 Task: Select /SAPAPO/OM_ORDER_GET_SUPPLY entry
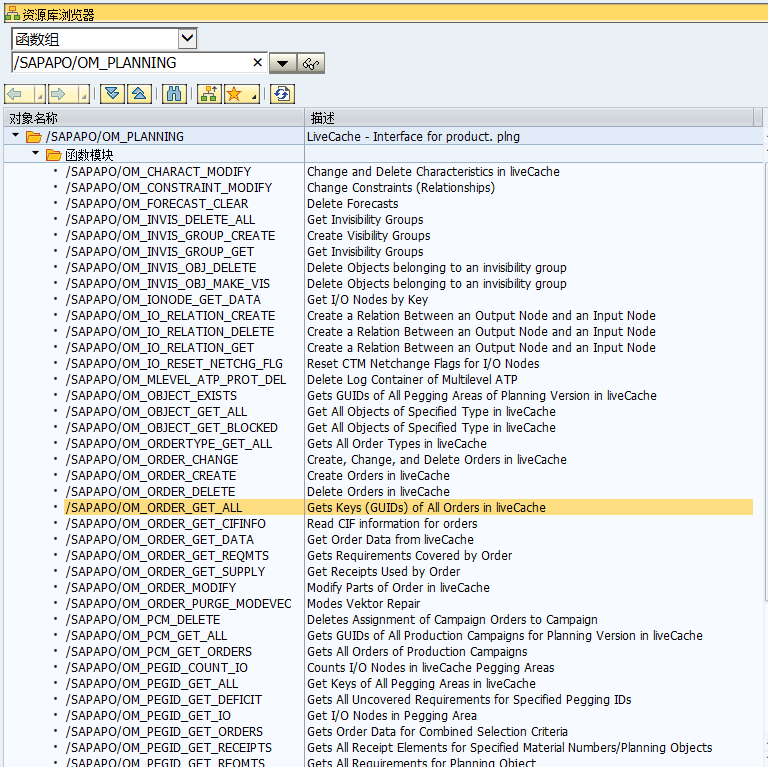click(166, 572)
